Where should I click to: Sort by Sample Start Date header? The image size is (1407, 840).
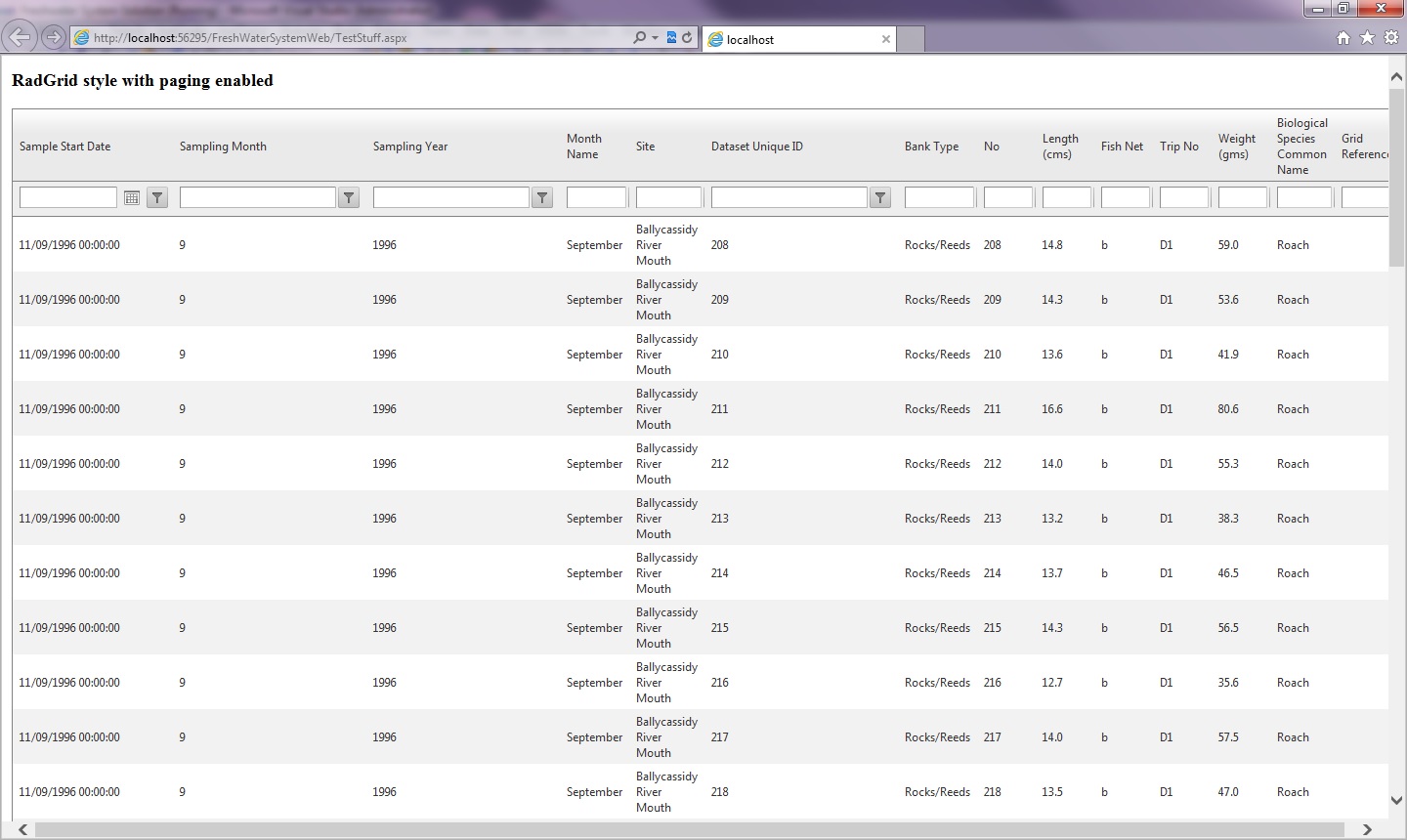(64, 147)
